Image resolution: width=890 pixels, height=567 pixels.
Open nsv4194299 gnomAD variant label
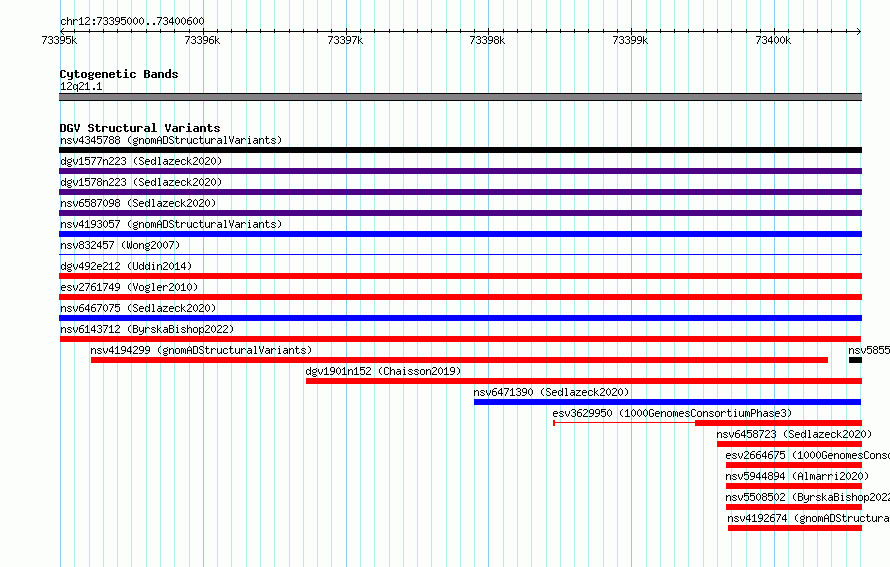[201, 350]
